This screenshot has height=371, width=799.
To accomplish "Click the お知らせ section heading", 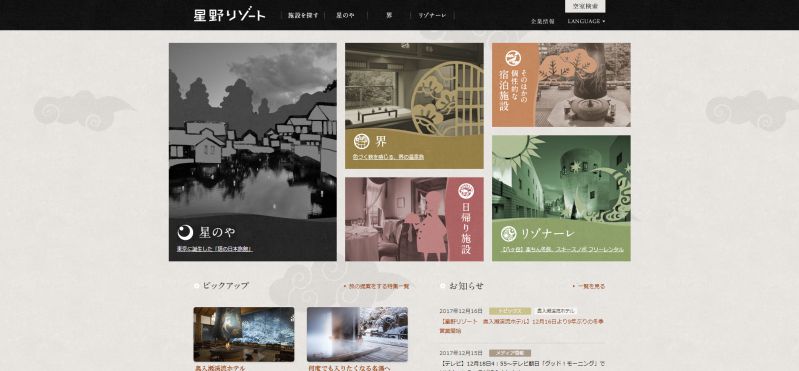I will 466,286.
